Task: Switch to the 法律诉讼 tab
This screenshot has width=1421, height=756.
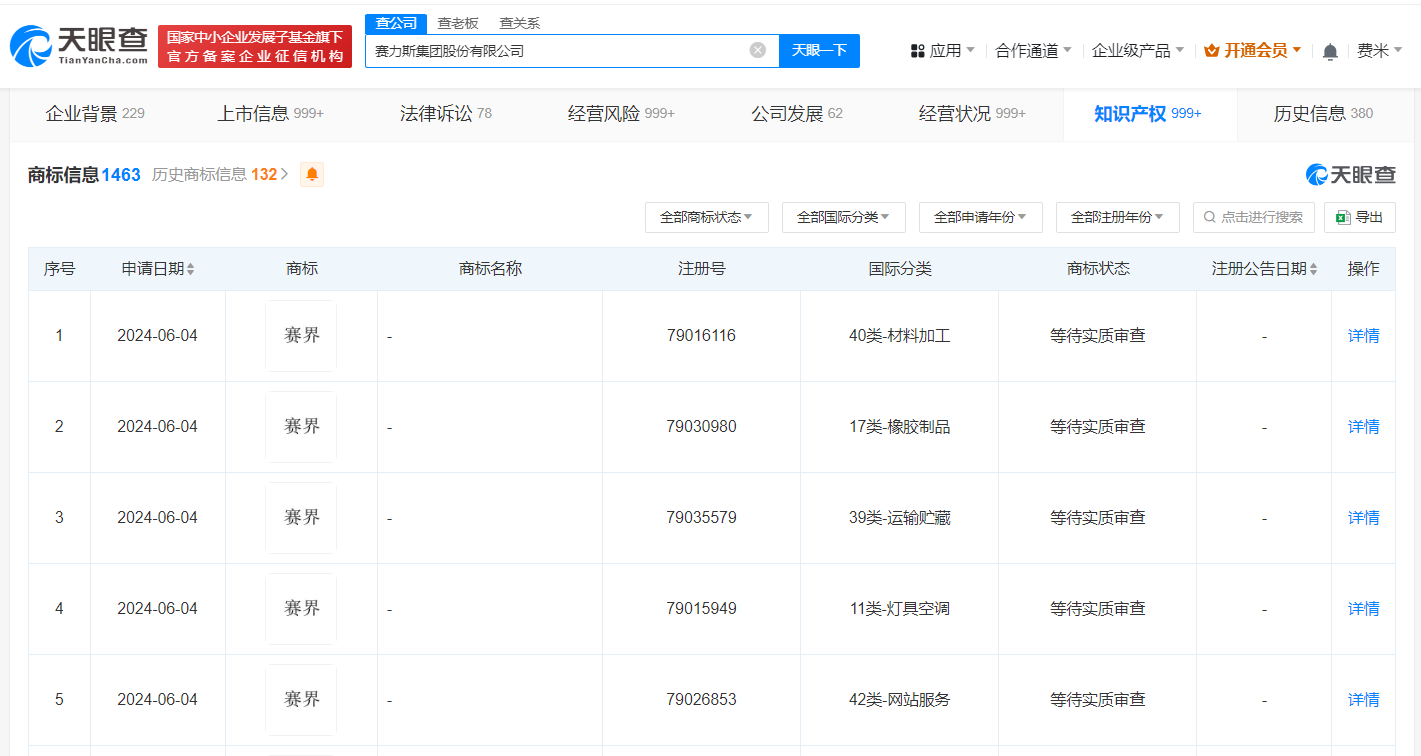Action: 445,114
